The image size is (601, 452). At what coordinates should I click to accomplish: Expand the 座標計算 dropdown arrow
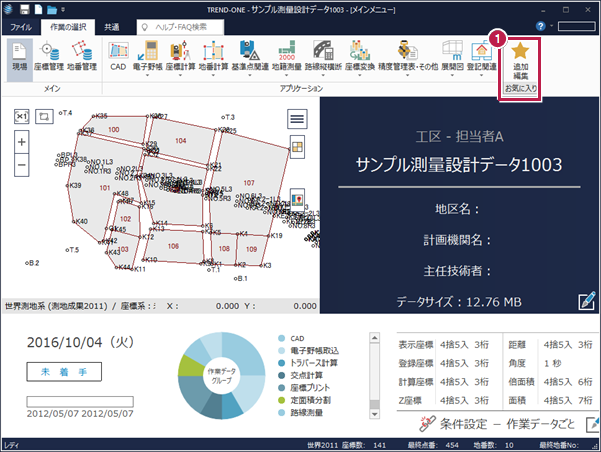tap(180, 76)
